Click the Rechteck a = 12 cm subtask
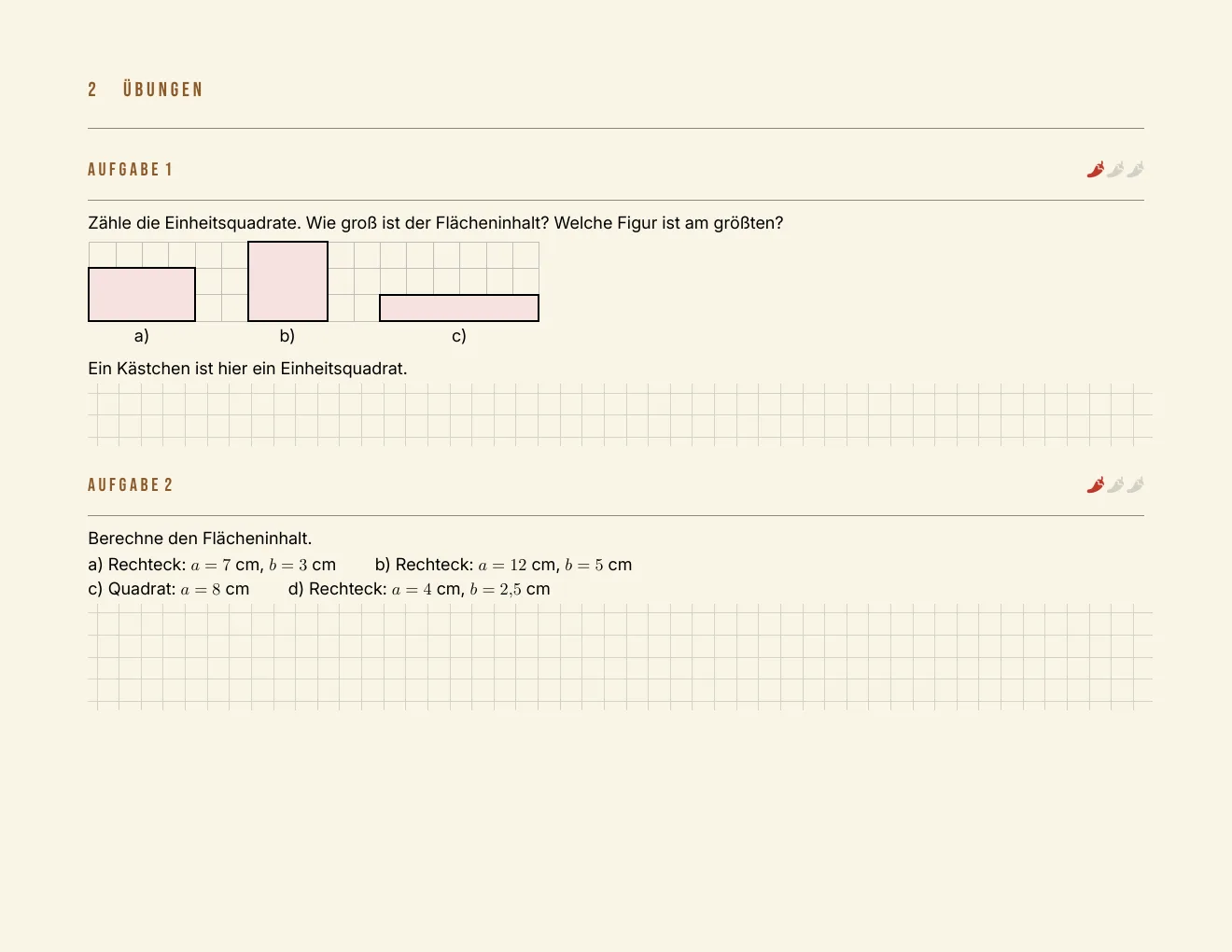This screenshot has width=1232, height=952. (504, 565)
